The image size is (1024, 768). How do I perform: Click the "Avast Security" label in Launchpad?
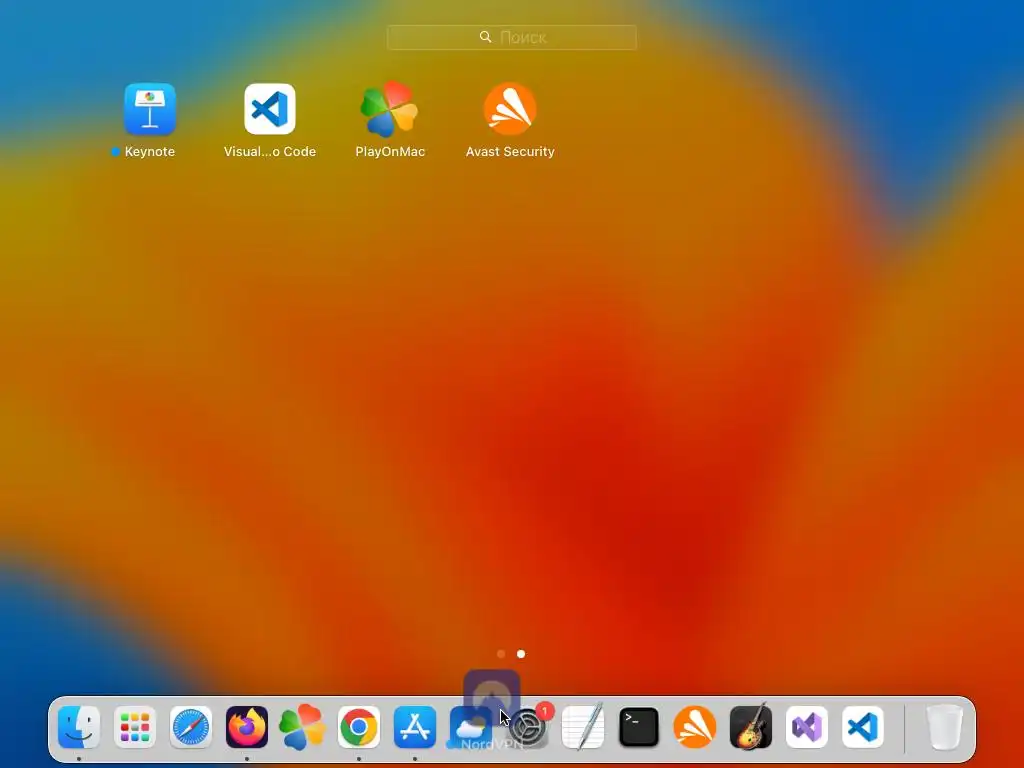coord(510,152)
